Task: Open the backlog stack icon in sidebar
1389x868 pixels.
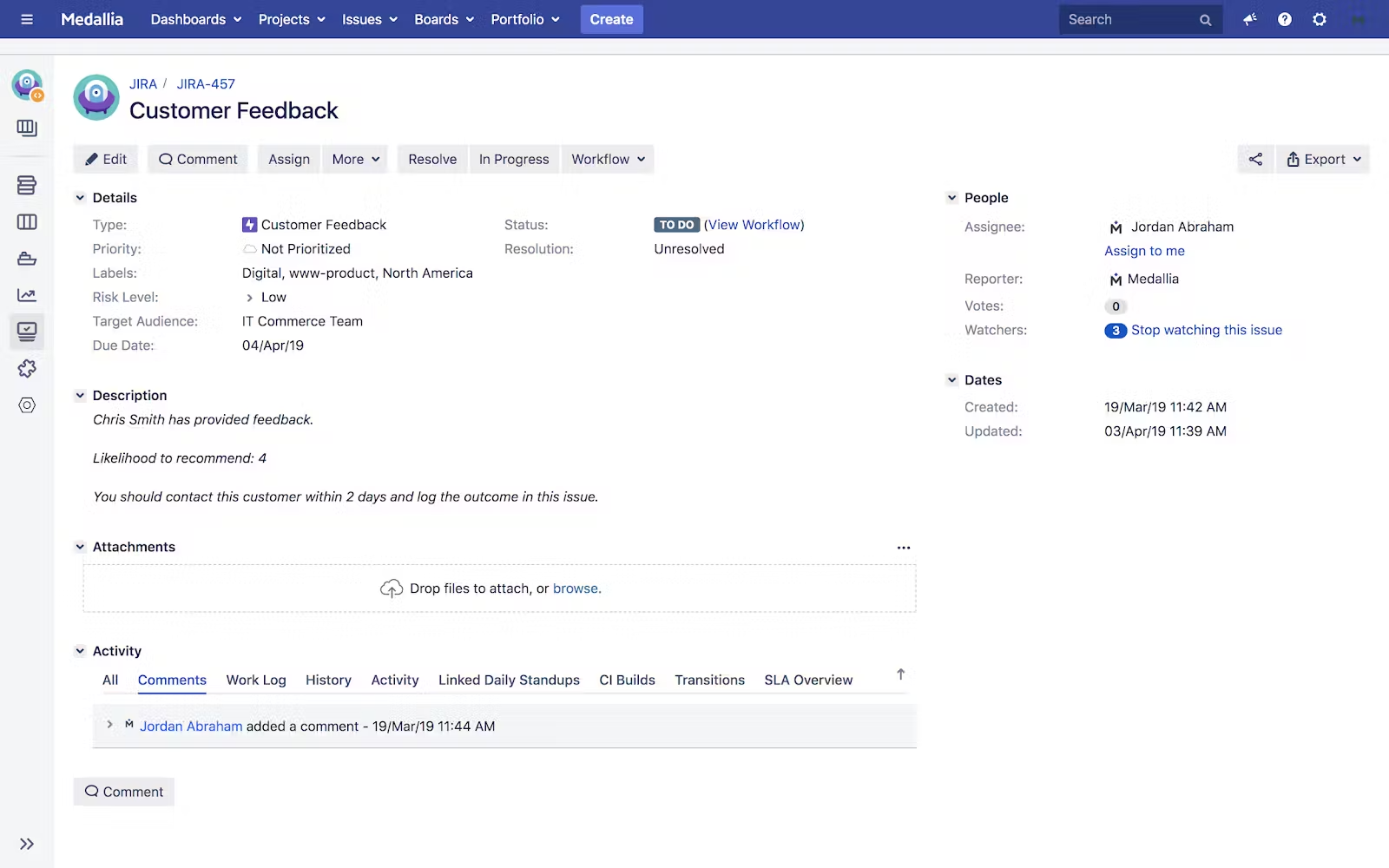Action: [27, 185]
